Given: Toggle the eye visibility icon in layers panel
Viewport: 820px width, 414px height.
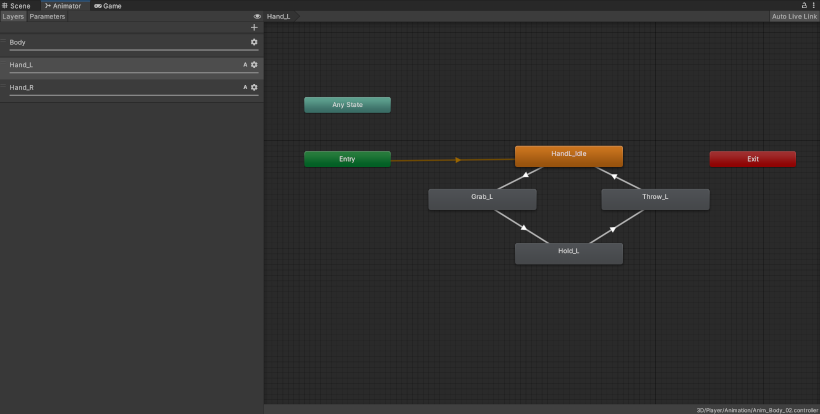Looking at the screenshot, I should coord(257,17).
